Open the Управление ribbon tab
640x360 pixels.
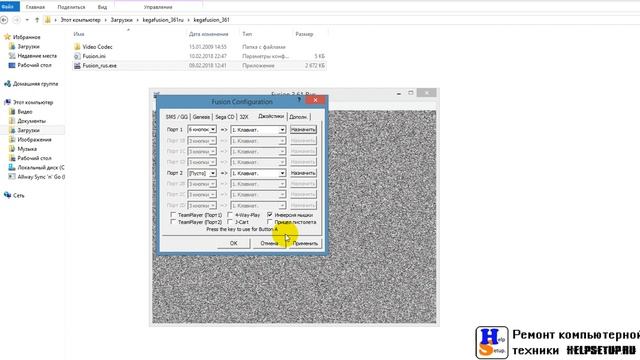[158, 7]
